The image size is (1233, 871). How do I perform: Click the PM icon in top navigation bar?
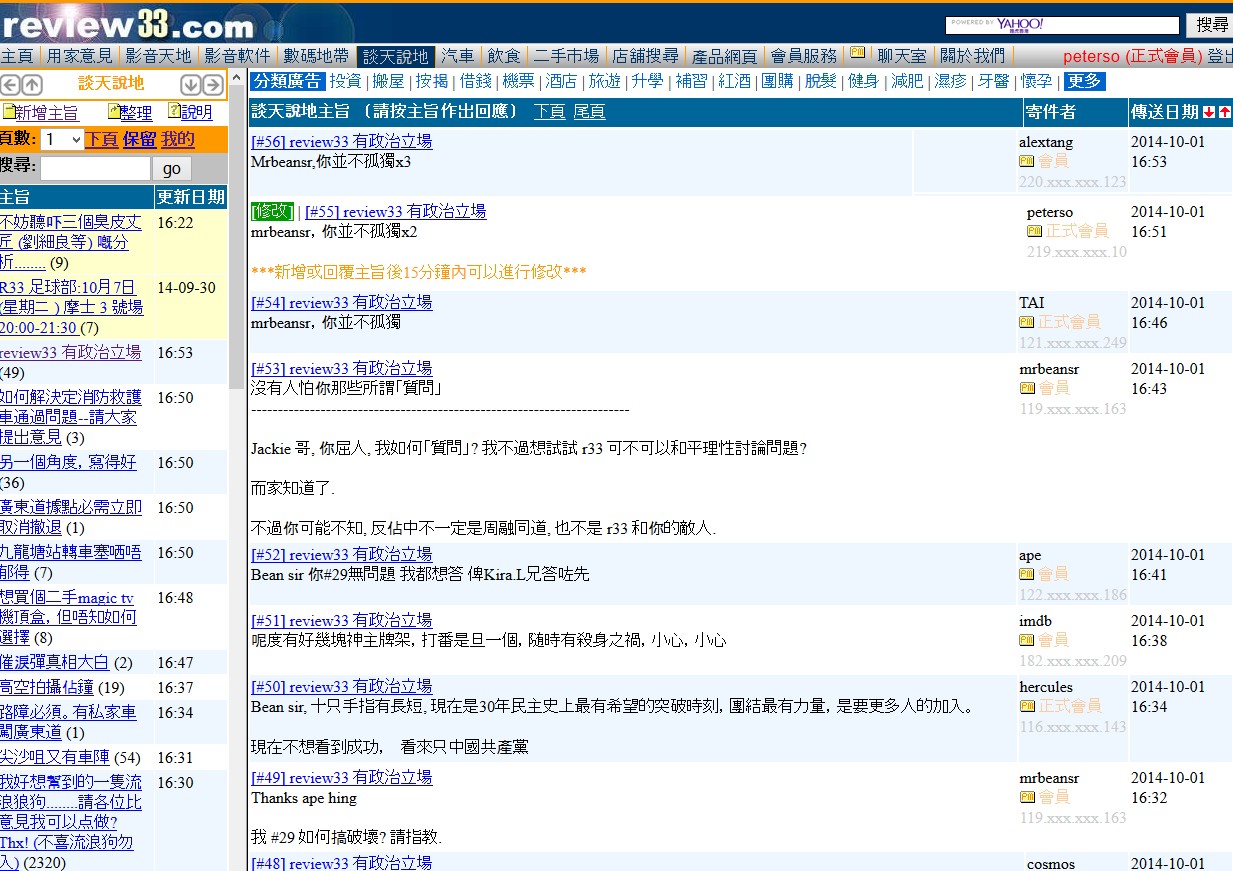point(857,54)
